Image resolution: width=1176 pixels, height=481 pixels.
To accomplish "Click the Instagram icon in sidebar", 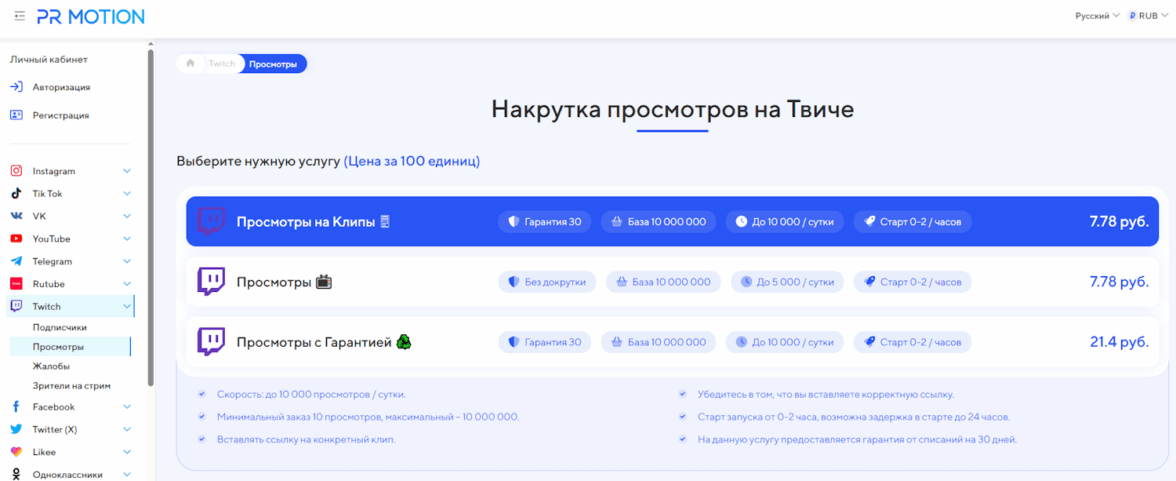I will pos(16,171).
